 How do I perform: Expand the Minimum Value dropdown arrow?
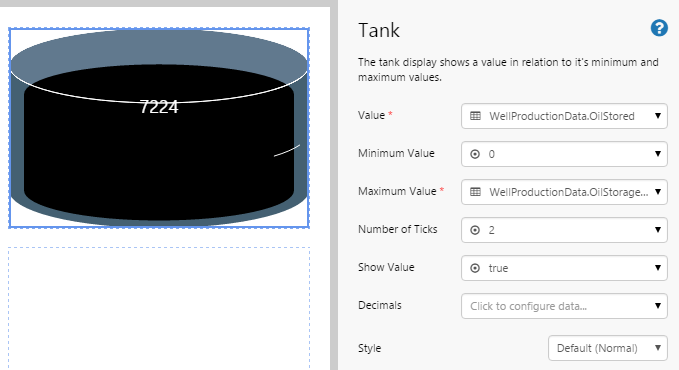(658, 154)
